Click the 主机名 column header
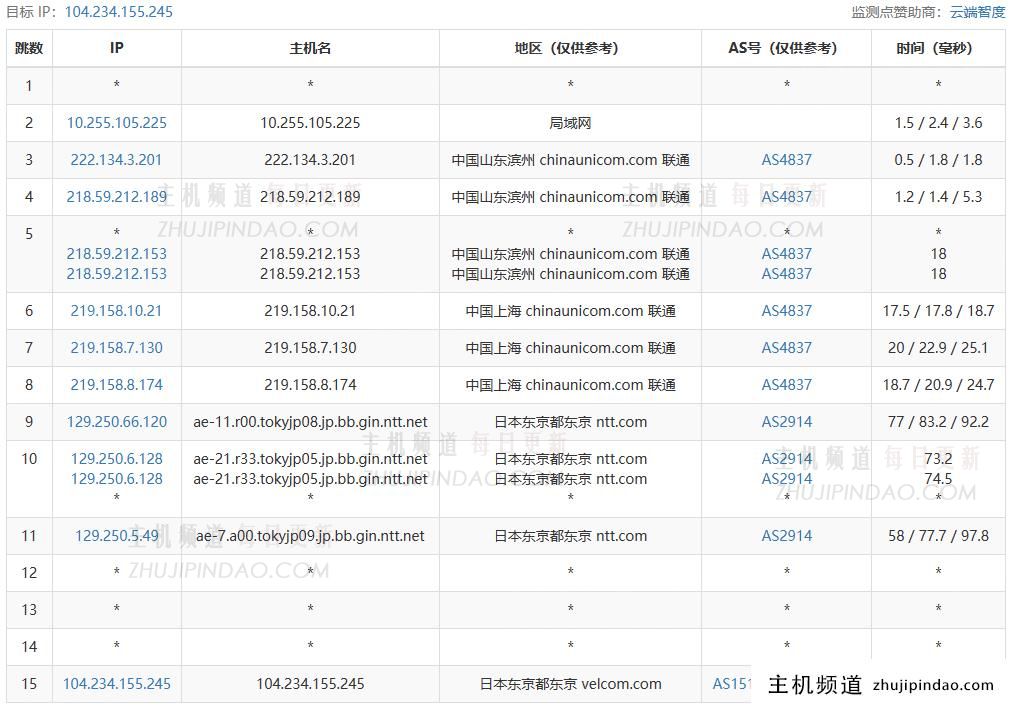This screenshot has height=709, width=1011. pos(309,47)
